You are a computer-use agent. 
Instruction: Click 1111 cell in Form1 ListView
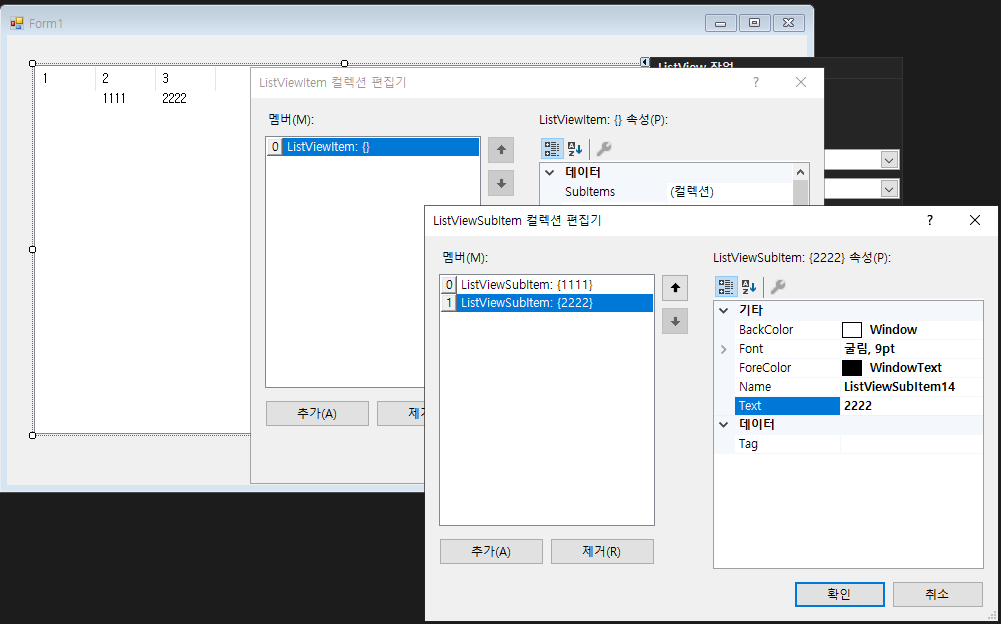(x=114, y=98)
